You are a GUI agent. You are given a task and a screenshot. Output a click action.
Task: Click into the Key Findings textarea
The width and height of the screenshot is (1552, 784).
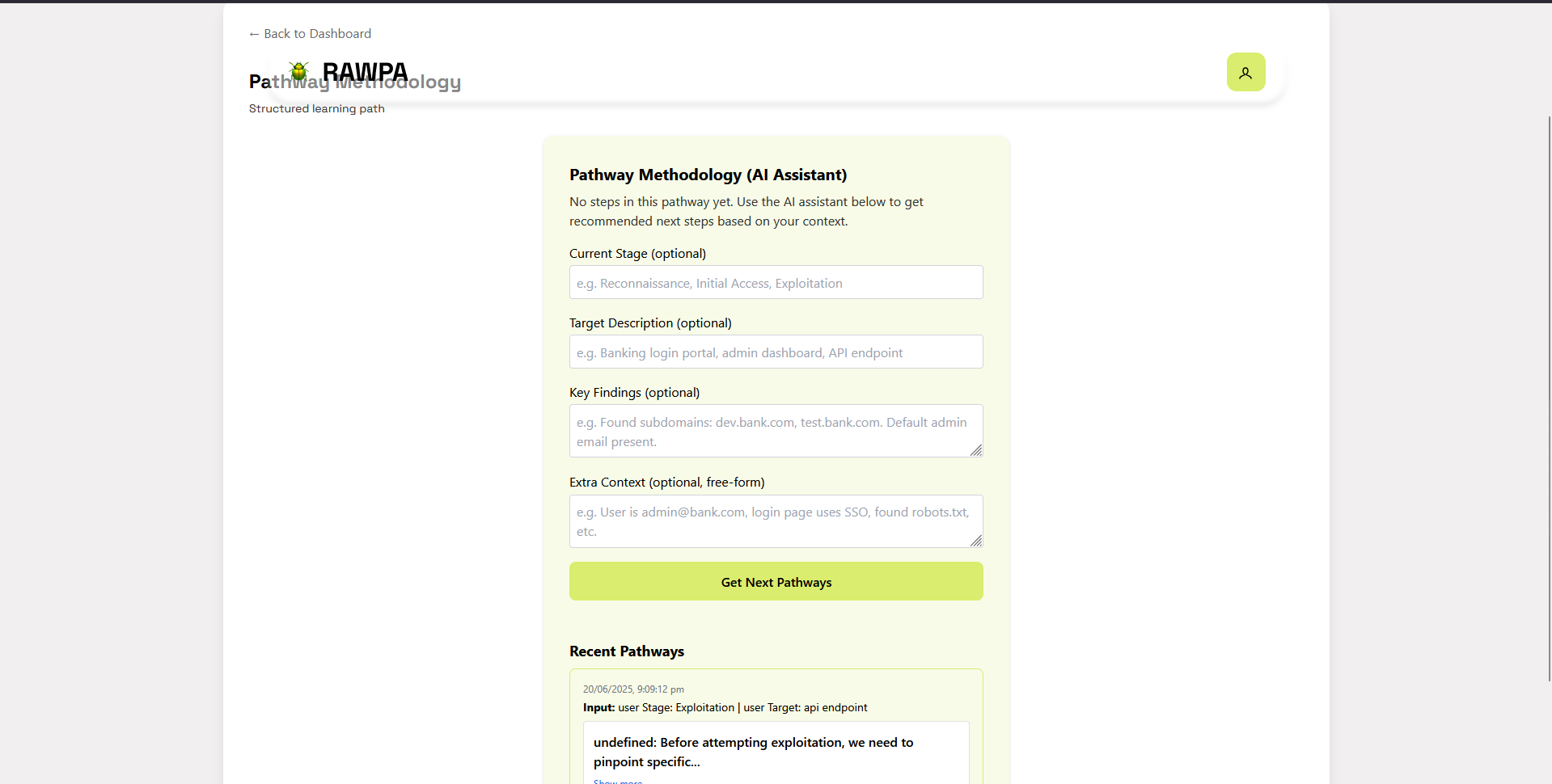(x=776, y=432)
